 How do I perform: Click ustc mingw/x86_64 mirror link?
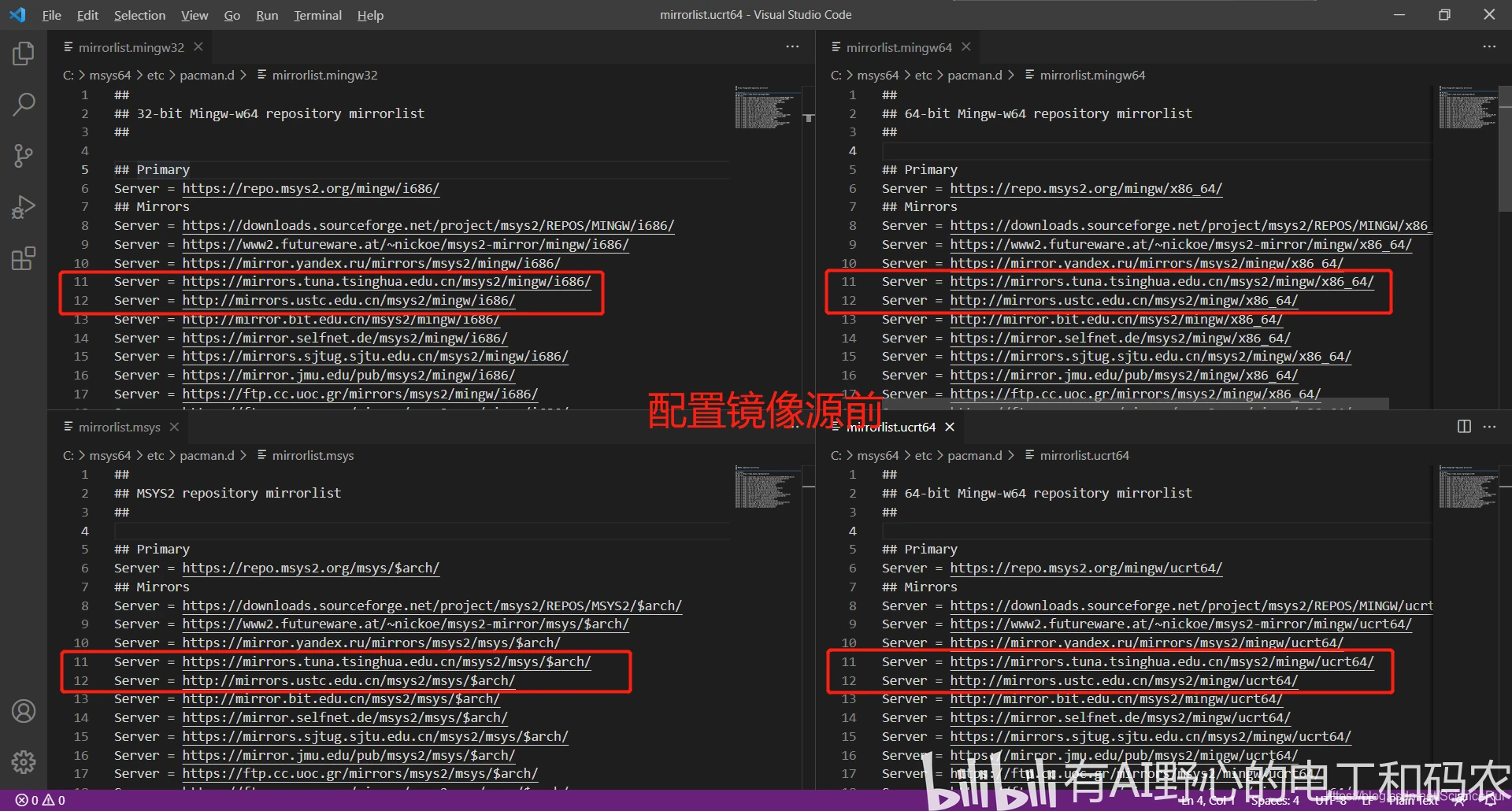(1124, 300)
